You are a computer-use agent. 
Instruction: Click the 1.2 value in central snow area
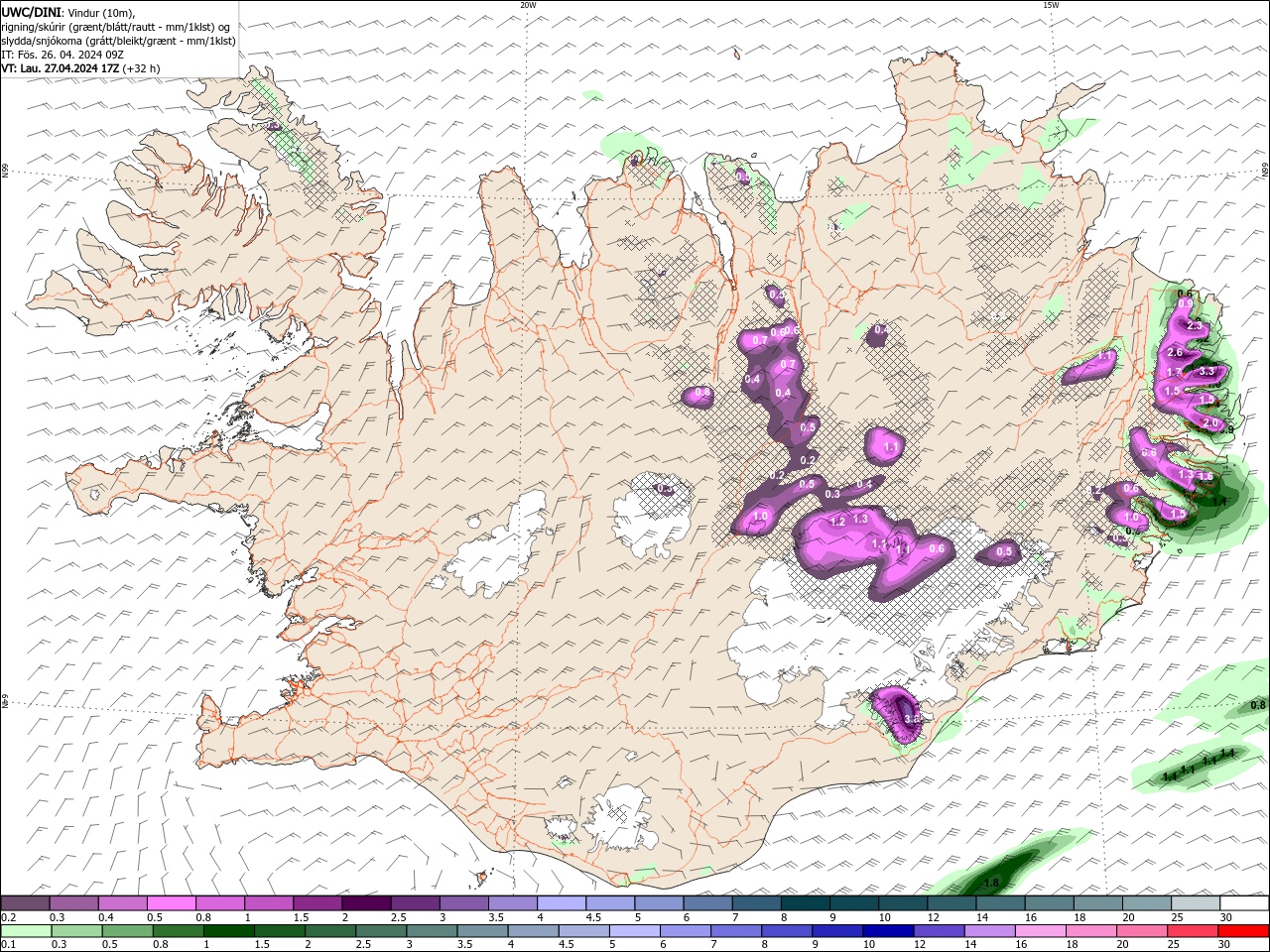(837, 522)
